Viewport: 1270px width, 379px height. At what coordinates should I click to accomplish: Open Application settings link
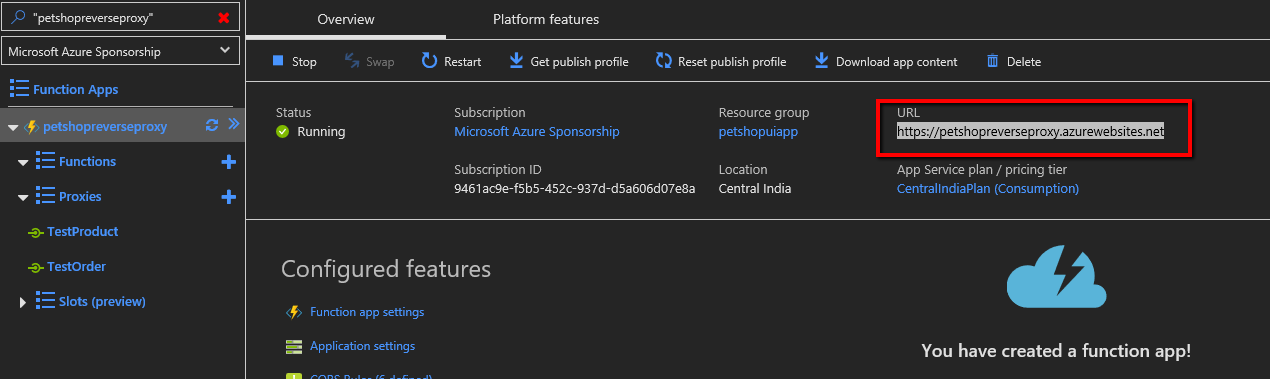click(x=362, y=346)
